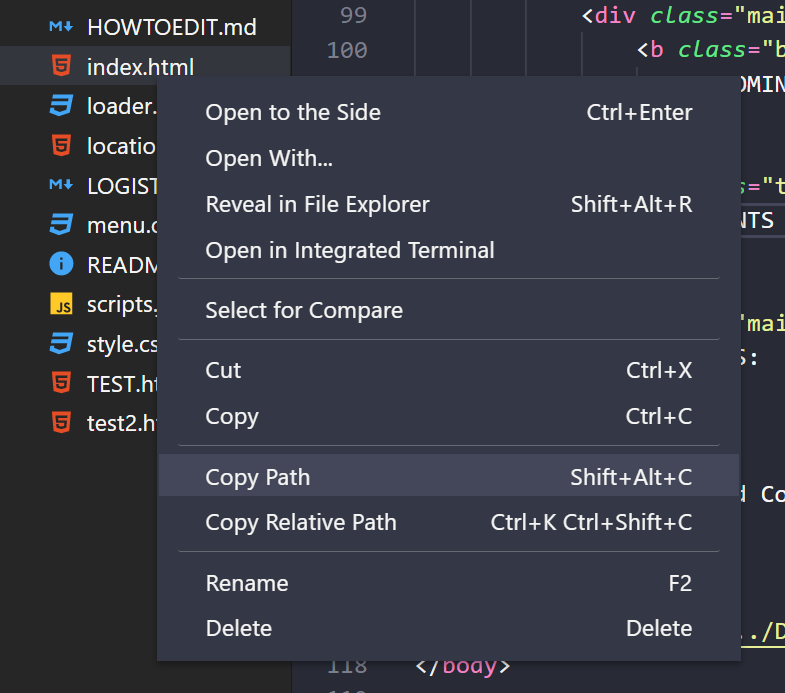This screenshot has width=785, height=693.
Task: Click HTML5 icon beside test2 file
Action: 61,422
